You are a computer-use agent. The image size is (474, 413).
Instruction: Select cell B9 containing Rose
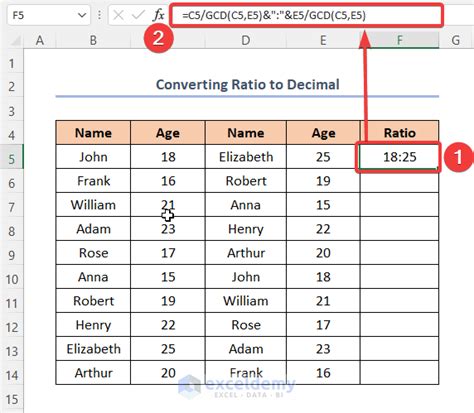(x=93, y=253)
